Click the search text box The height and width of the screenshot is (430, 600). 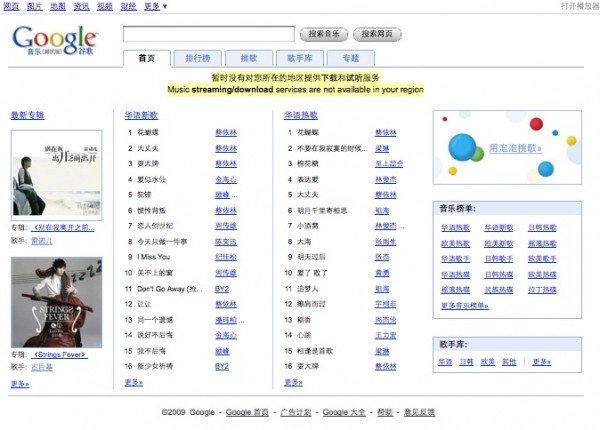(209, 34)
